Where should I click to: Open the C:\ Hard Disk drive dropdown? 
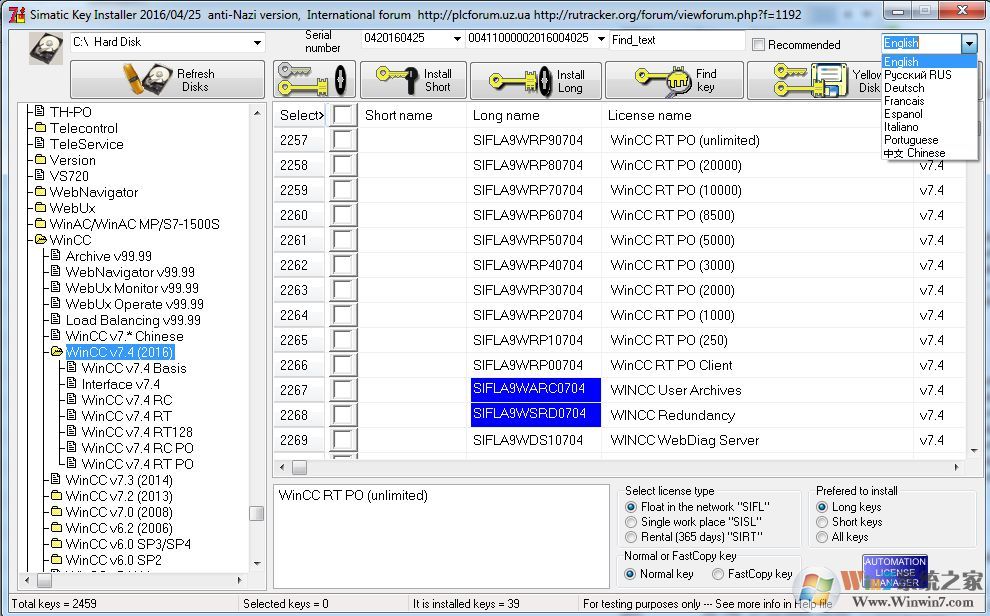(x=257, y=43)
